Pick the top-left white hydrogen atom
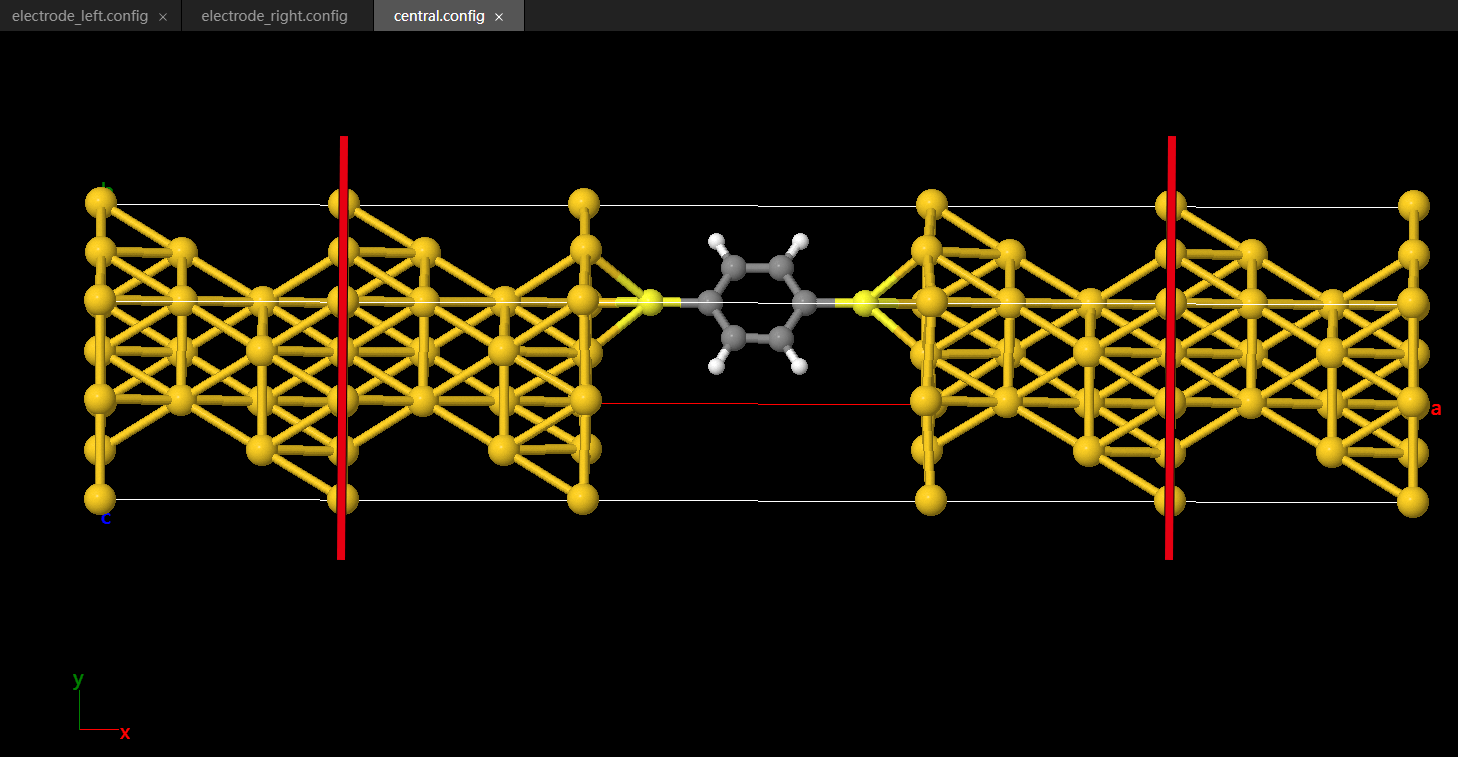Viewport: 1458px width, 757px height. tap(716, 241)
